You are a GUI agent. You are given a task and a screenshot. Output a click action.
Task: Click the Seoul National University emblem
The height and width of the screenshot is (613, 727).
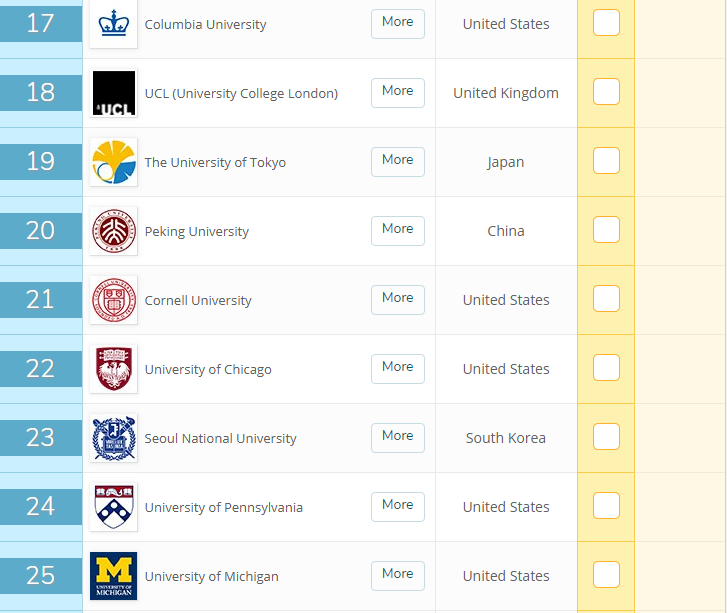coord(113,438)
